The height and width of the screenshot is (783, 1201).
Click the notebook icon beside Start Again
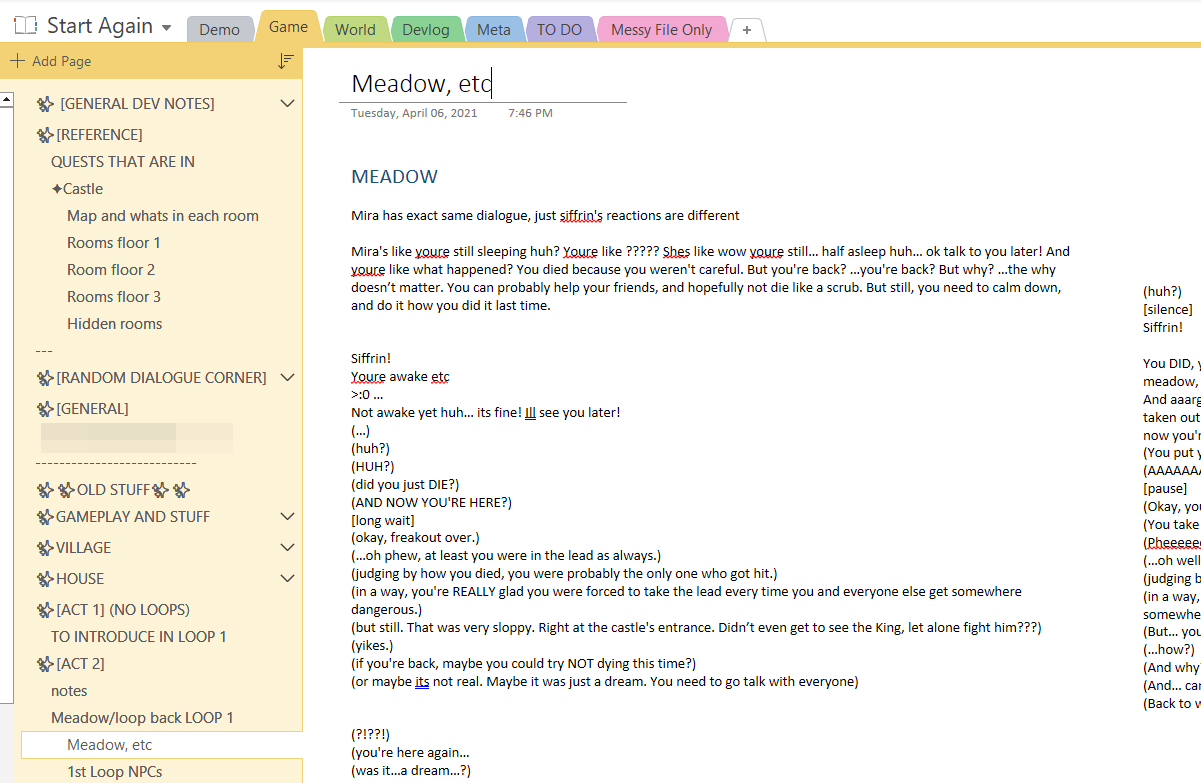pos(27,25)
